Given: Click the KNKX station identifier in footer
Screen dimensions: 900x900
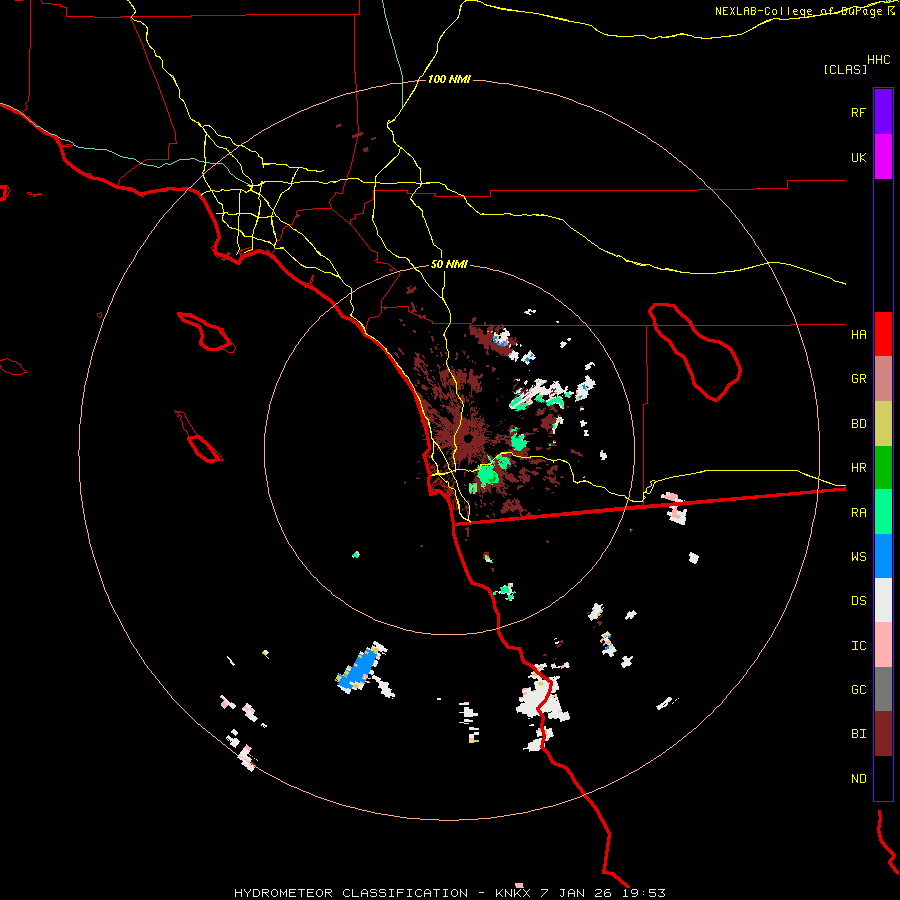Looking at the screenshot, I should 513,893.
